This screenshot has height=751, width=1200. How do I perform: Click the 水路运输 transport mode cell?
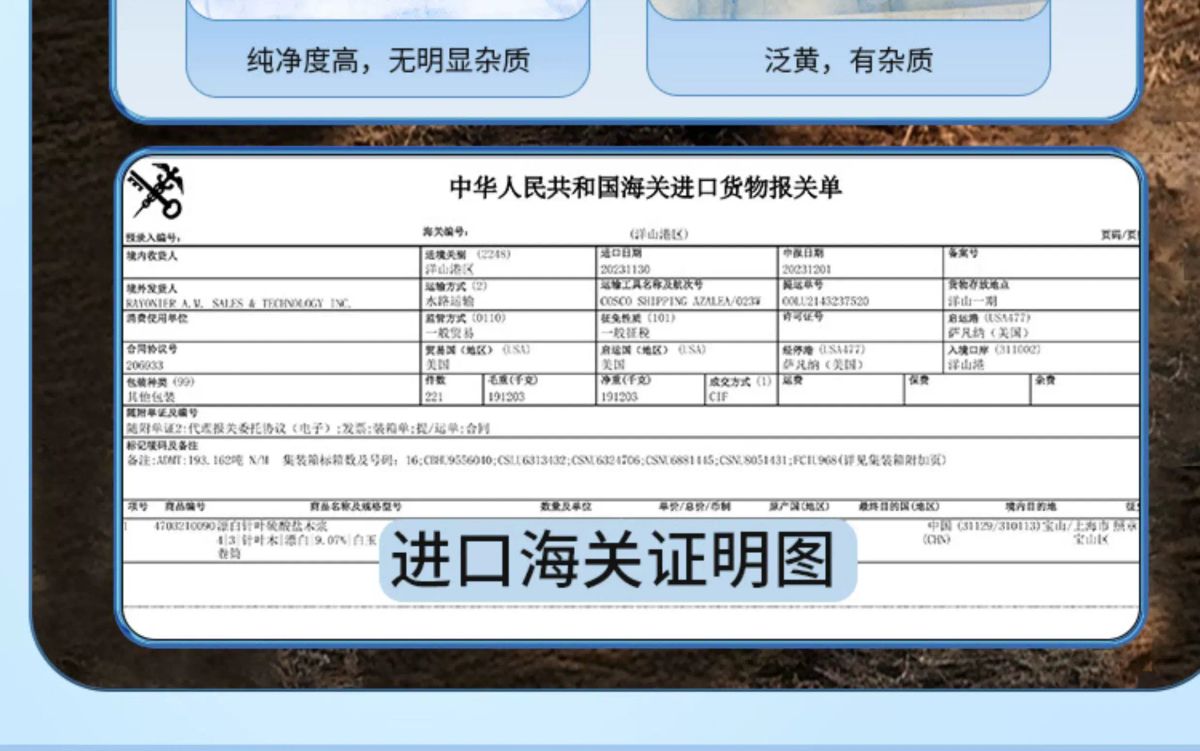coord(450,301)
